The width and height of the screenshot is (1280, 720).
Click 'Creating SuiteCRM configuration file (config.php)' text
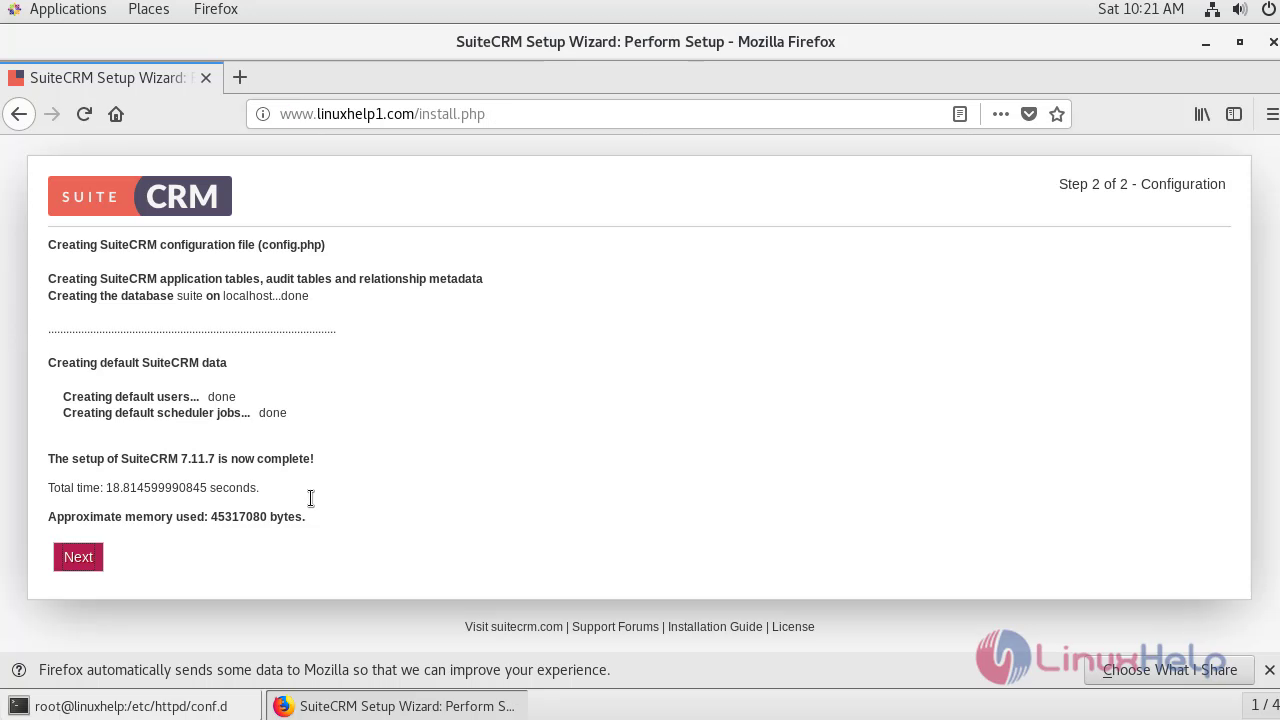186,245
